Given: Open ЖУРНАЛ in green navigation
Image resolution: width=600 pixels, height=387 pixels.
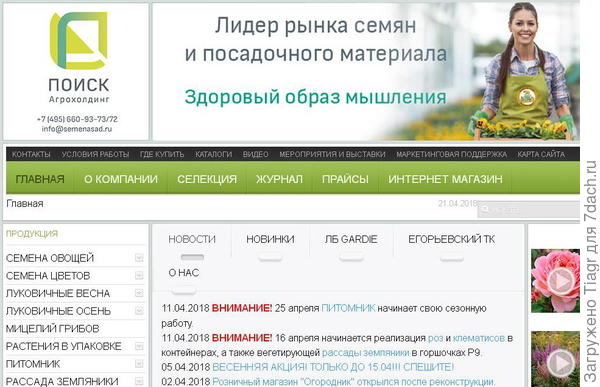Looking at the screenshot, I should 279,179.
